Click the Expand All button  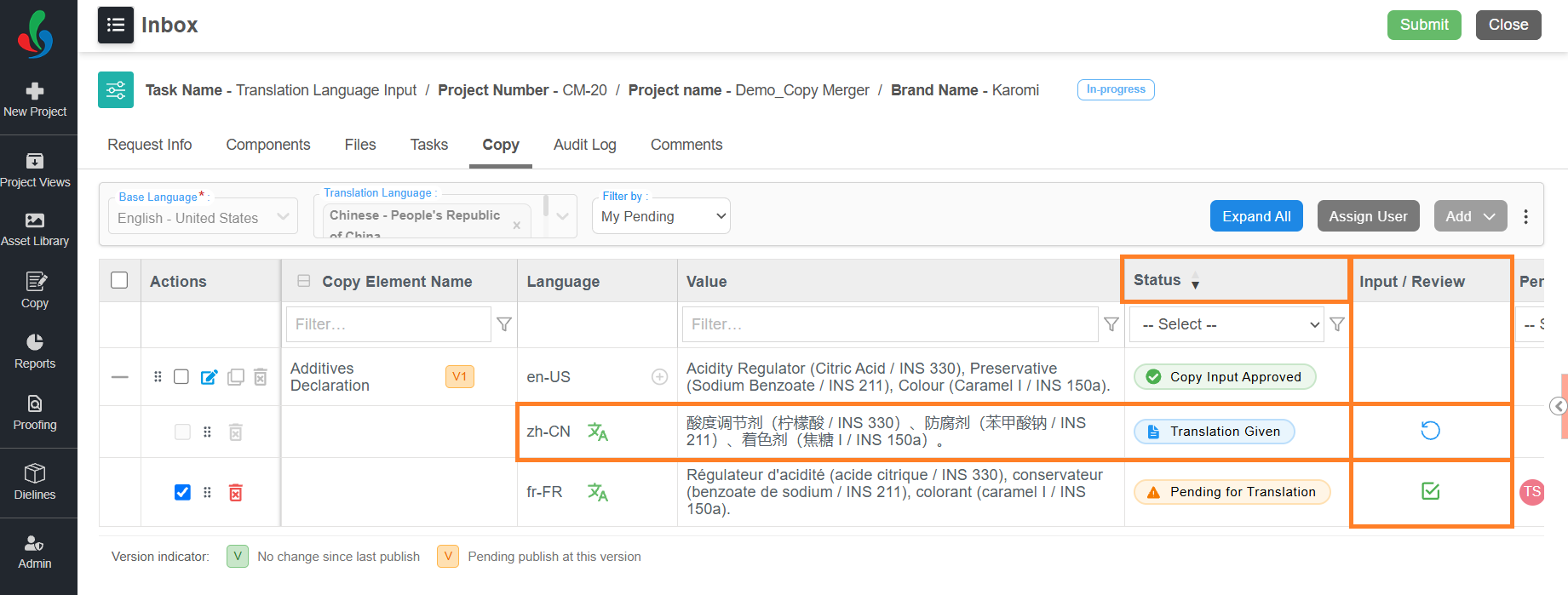1256,216
